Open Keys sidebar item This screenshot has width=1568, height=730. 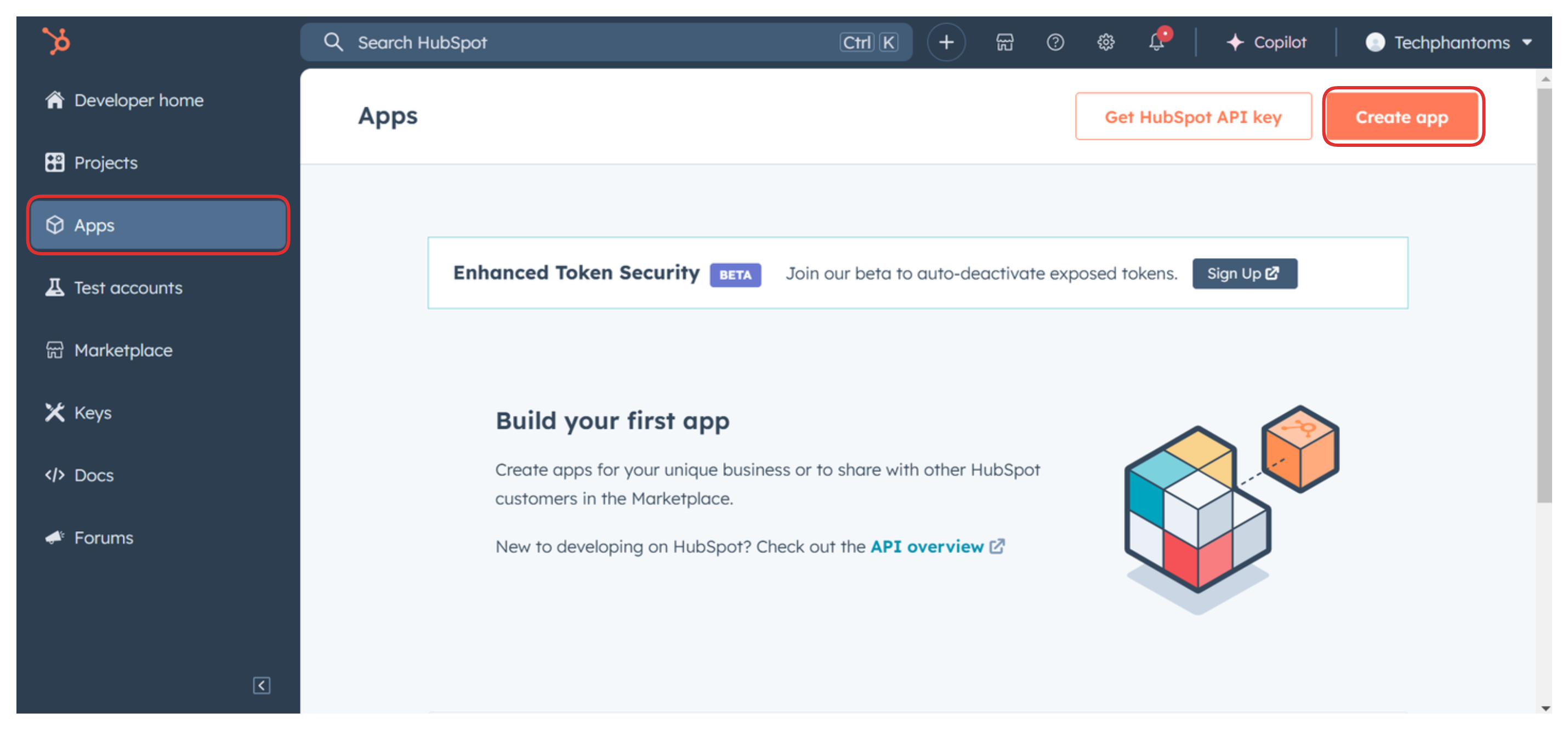[93, 413]
